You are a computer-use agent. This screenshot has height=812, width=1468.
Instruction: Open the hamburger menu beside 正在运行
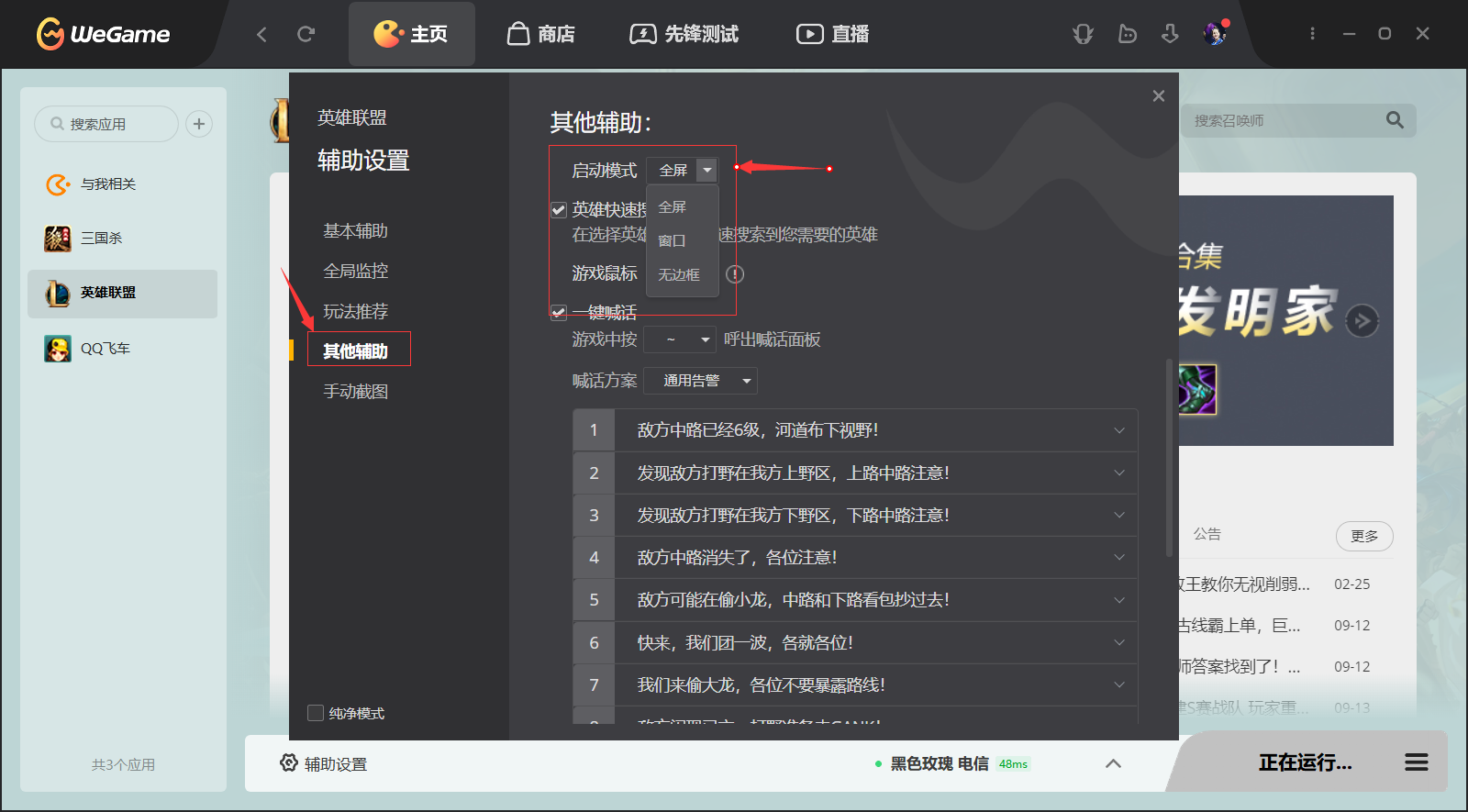pos(1417,762)
